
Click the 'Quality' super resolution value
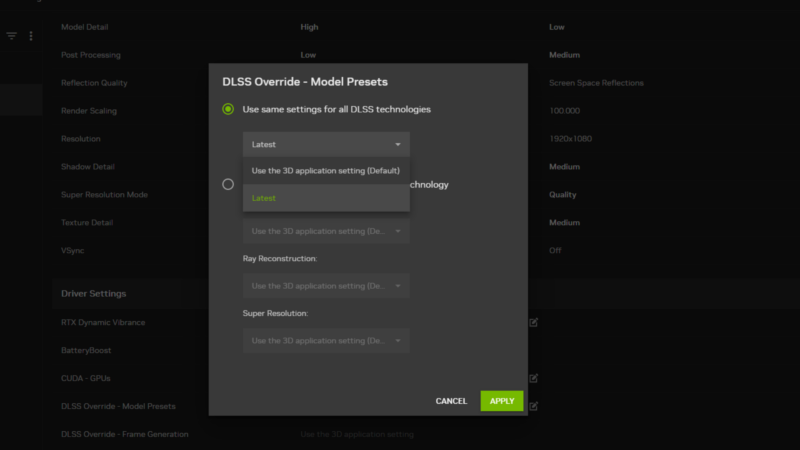tap(563, 194)
